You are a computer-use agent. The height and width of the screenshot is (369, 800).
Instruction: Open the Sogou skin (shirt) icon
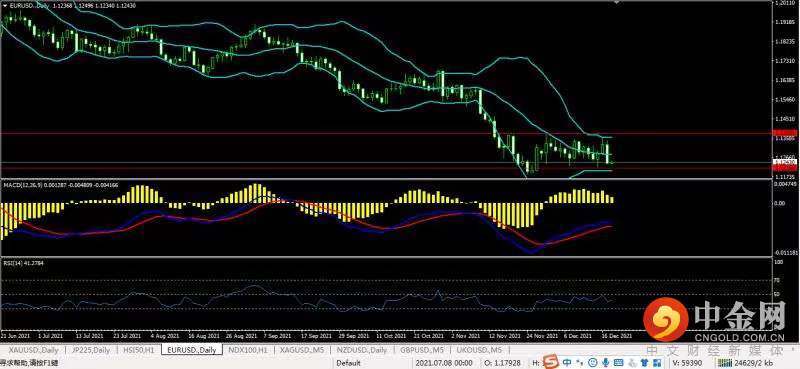pos(644,362)
